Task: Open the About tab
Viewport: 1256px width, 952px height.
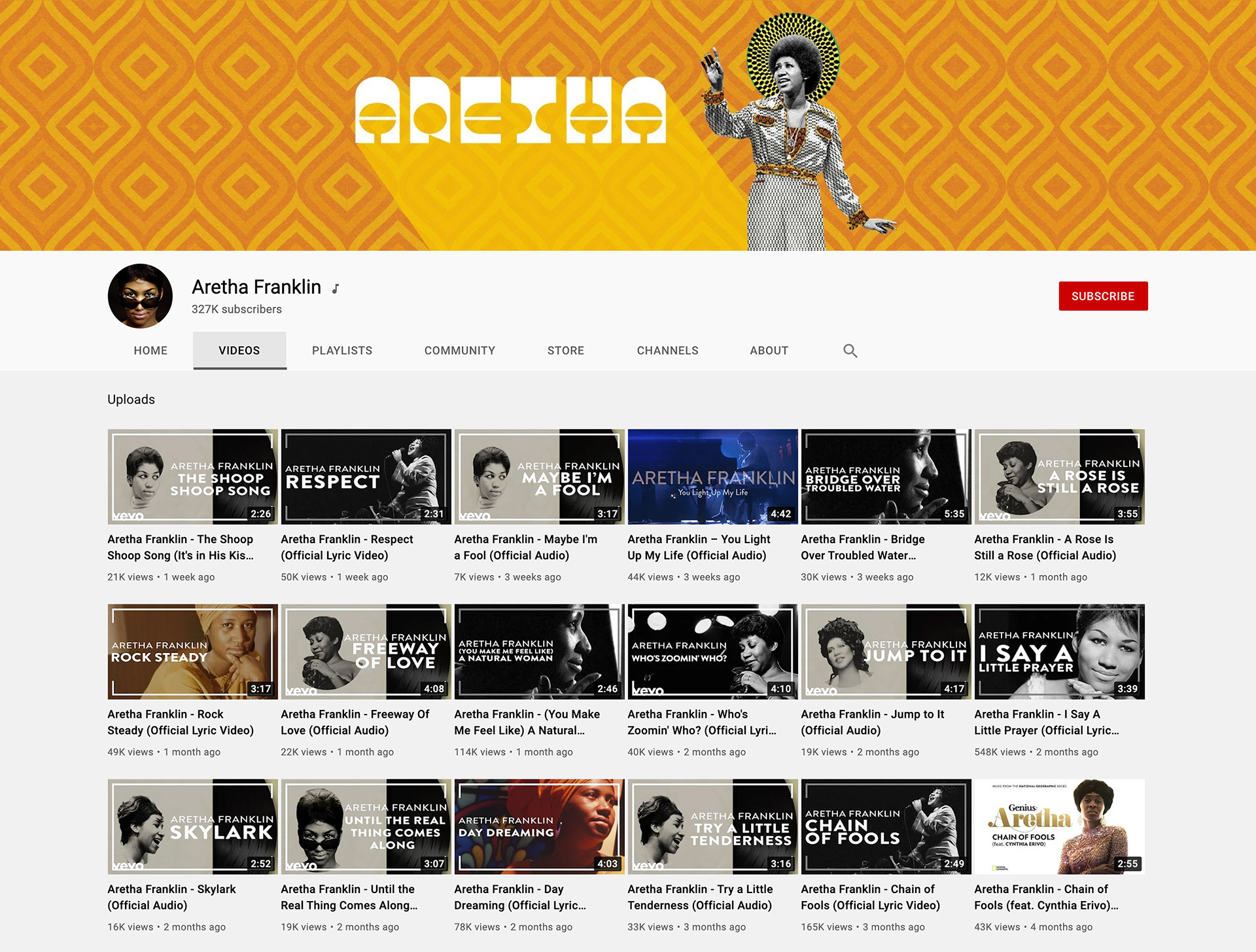Action: click(x=769, y=351)
